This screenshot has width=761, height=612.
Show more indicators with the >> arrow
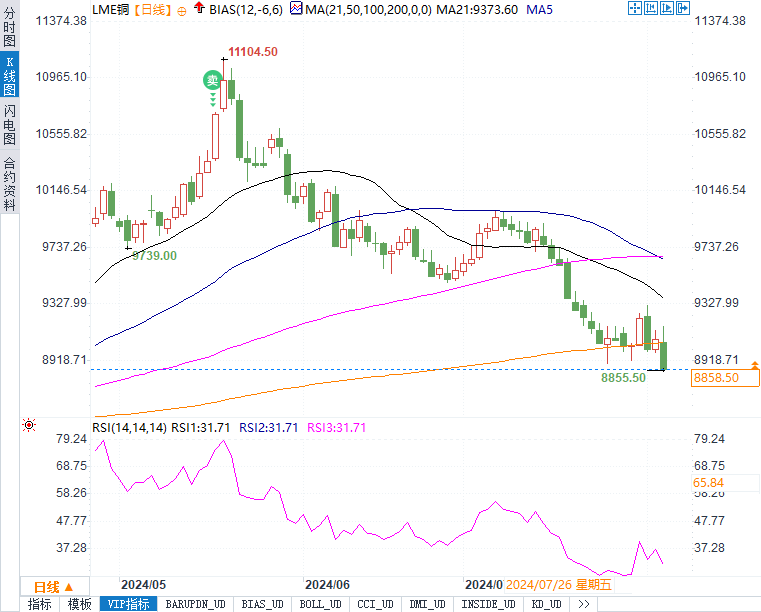click(x=584, y=604)
